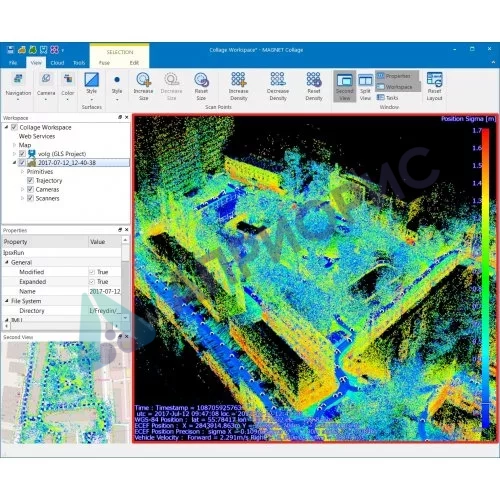Click the Save icon in quick access toolbar
500x500 pixels.
pos(11,50)
